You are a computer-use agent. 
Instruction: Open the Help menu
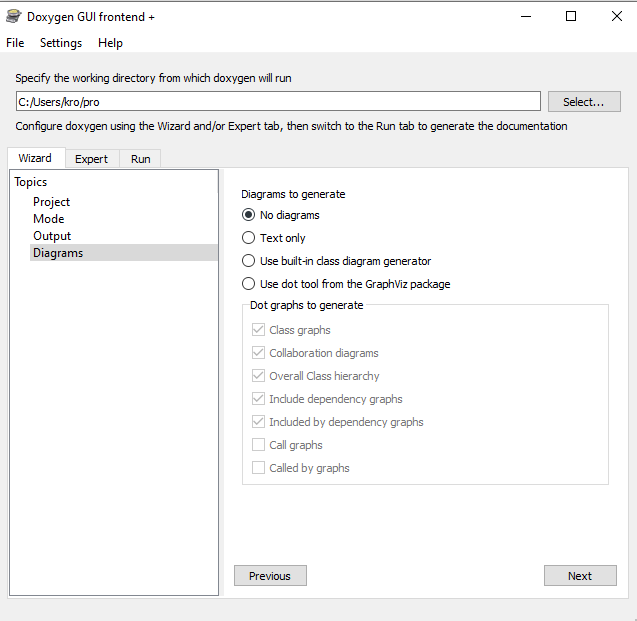(x=111, y=43)
